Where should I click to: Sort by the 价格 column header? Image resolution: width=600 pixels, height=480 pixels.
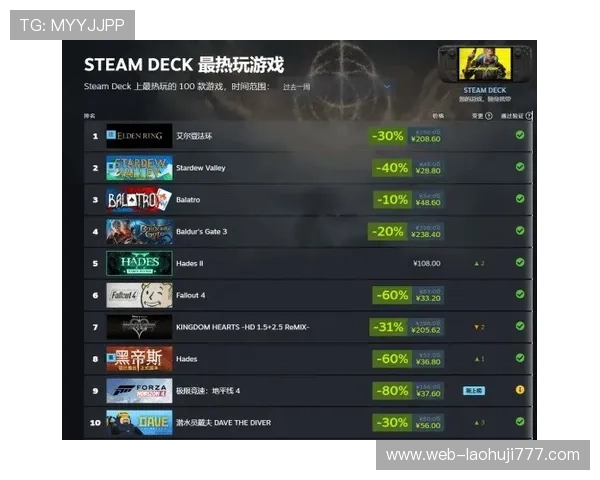point(438,116)
